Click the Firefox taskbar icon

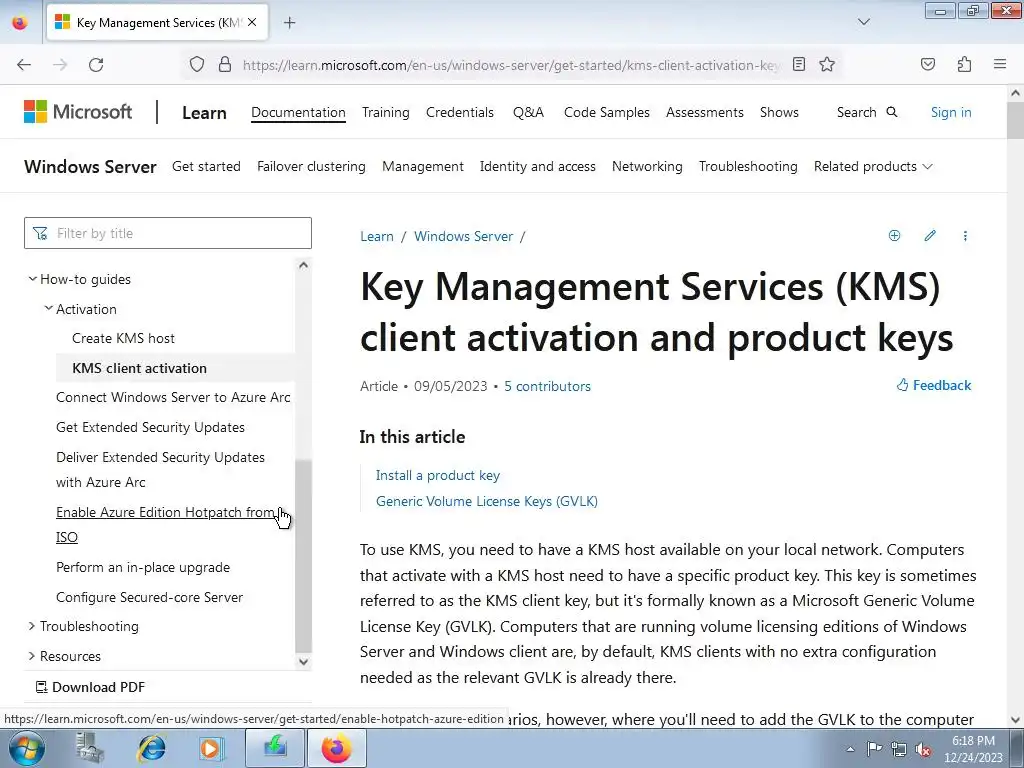pyautogui.click(x=336, y=748)
